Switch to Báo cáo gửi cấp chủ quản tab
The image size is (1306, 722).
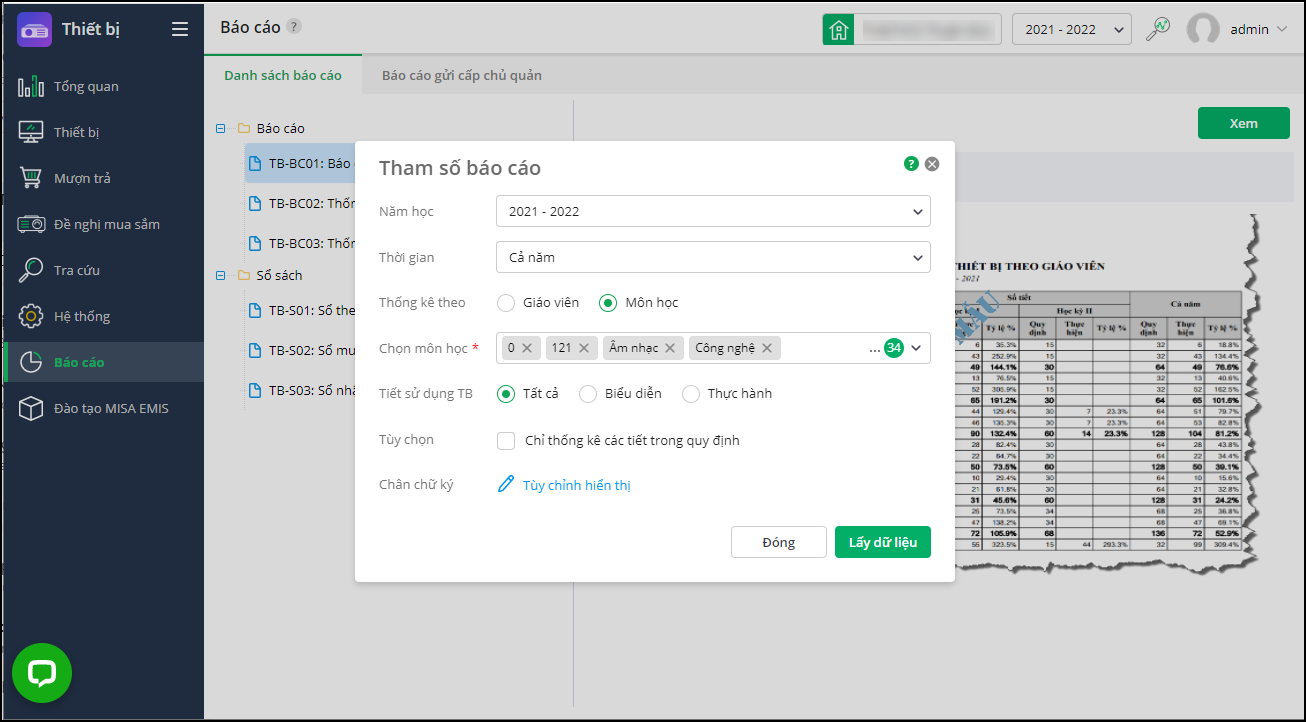[x=462, y=75]
